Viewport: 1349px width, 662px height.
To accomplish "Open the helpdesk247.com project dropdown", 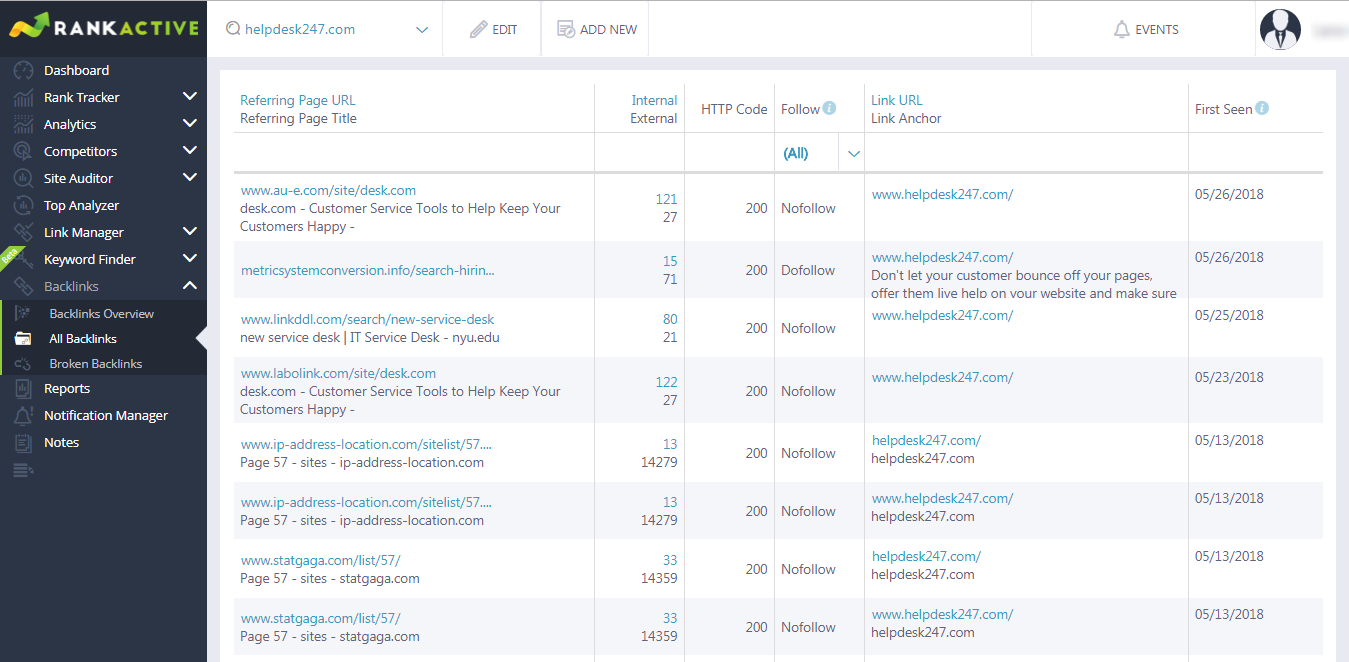I will coord(422,30).
